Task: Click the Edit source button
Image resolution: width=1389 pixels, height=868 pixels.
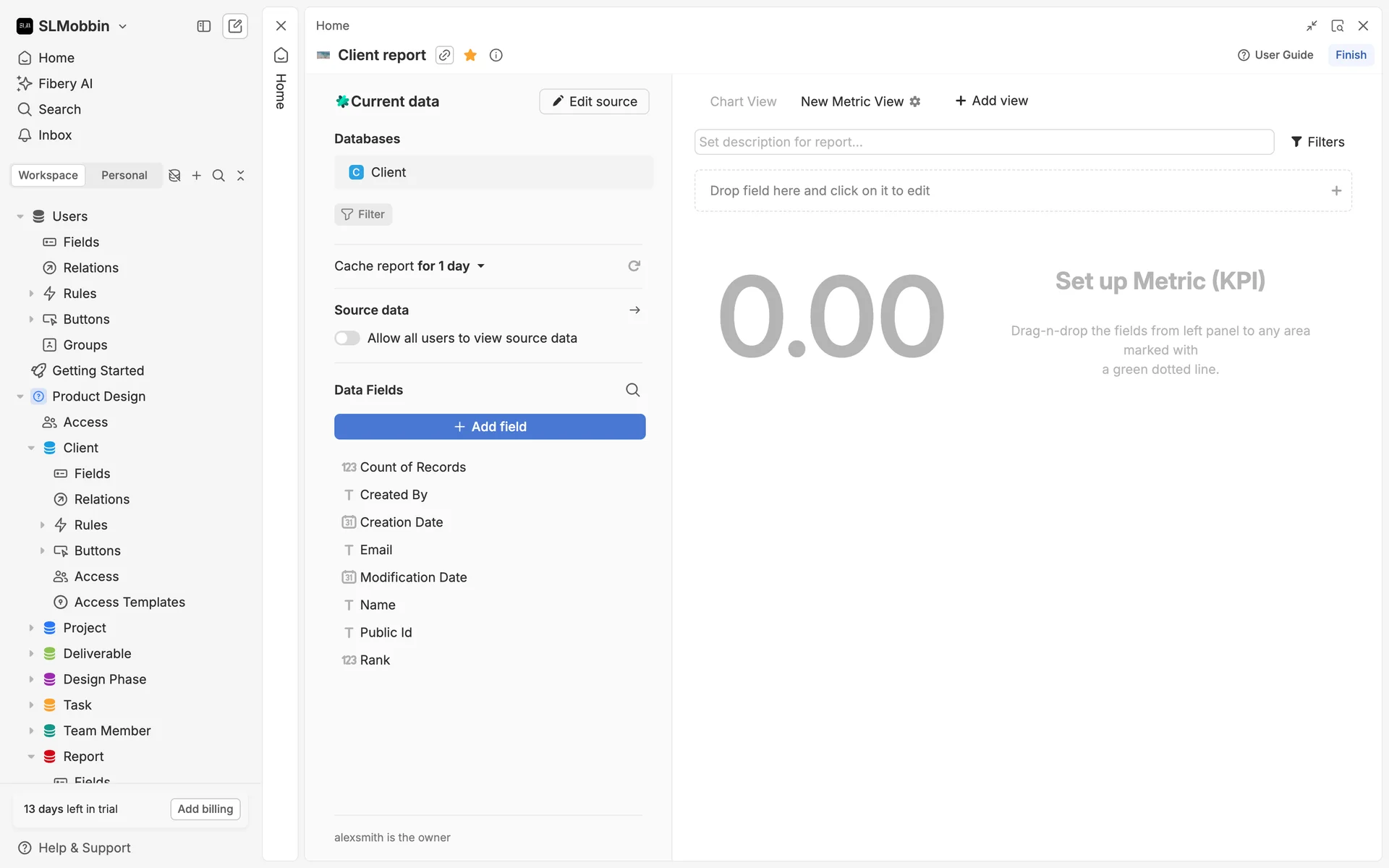Action: (x=594, y=101)
